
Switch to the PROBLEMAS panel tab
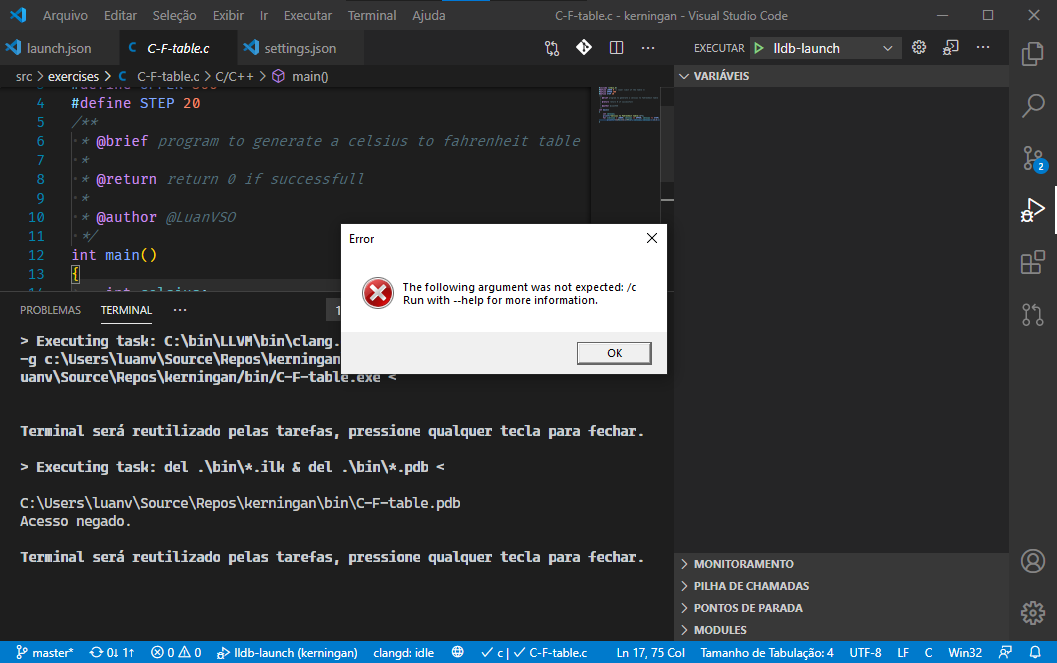(x=50, y=310)
